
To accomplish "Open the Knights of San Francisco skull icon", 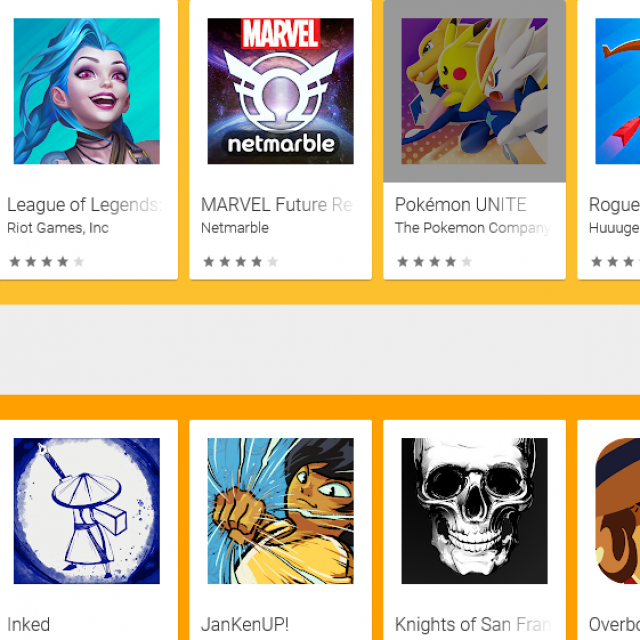I will click(x=474, y=511).
